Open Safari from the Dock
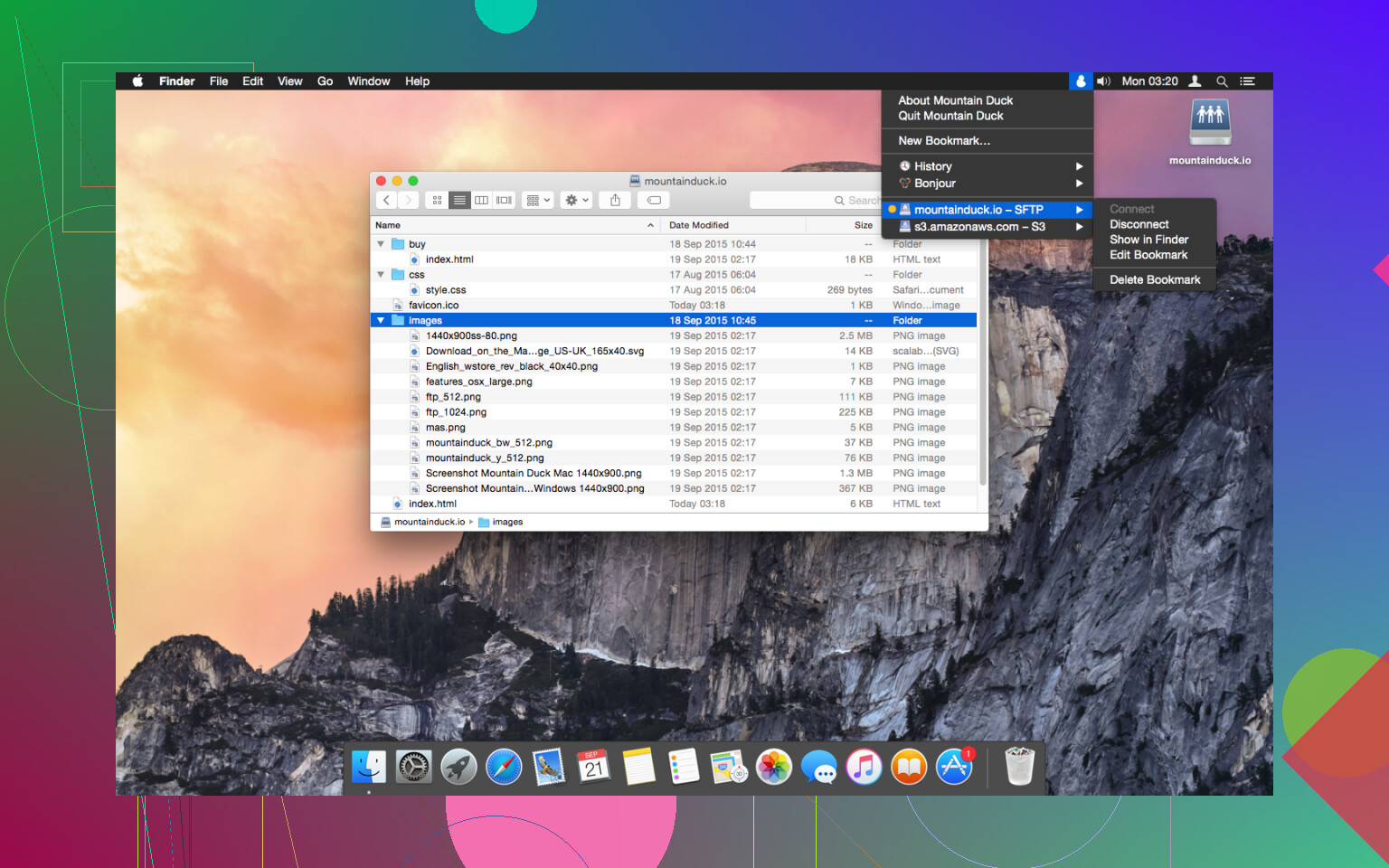Viewport: 1389px width, 868px height. [504, 768]
